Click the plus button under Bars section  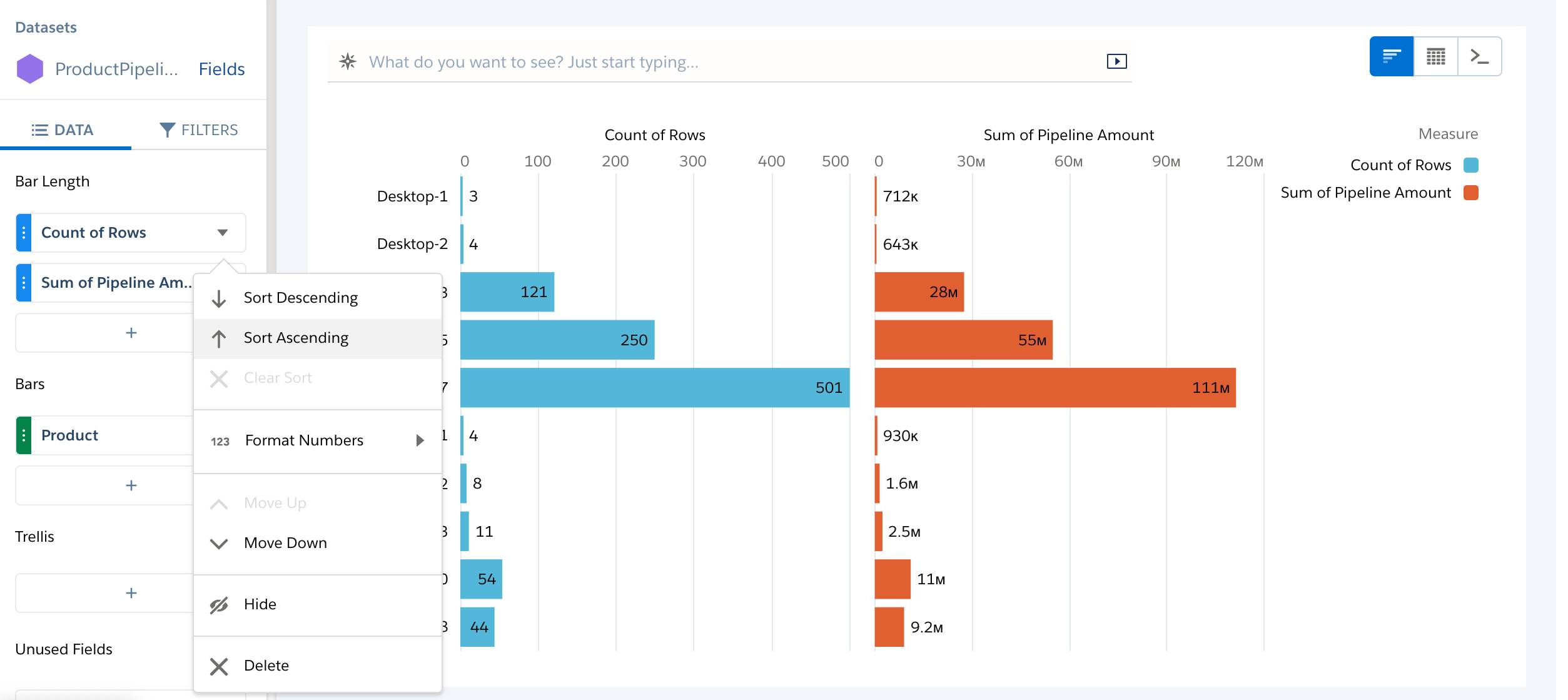coord(131,485)
